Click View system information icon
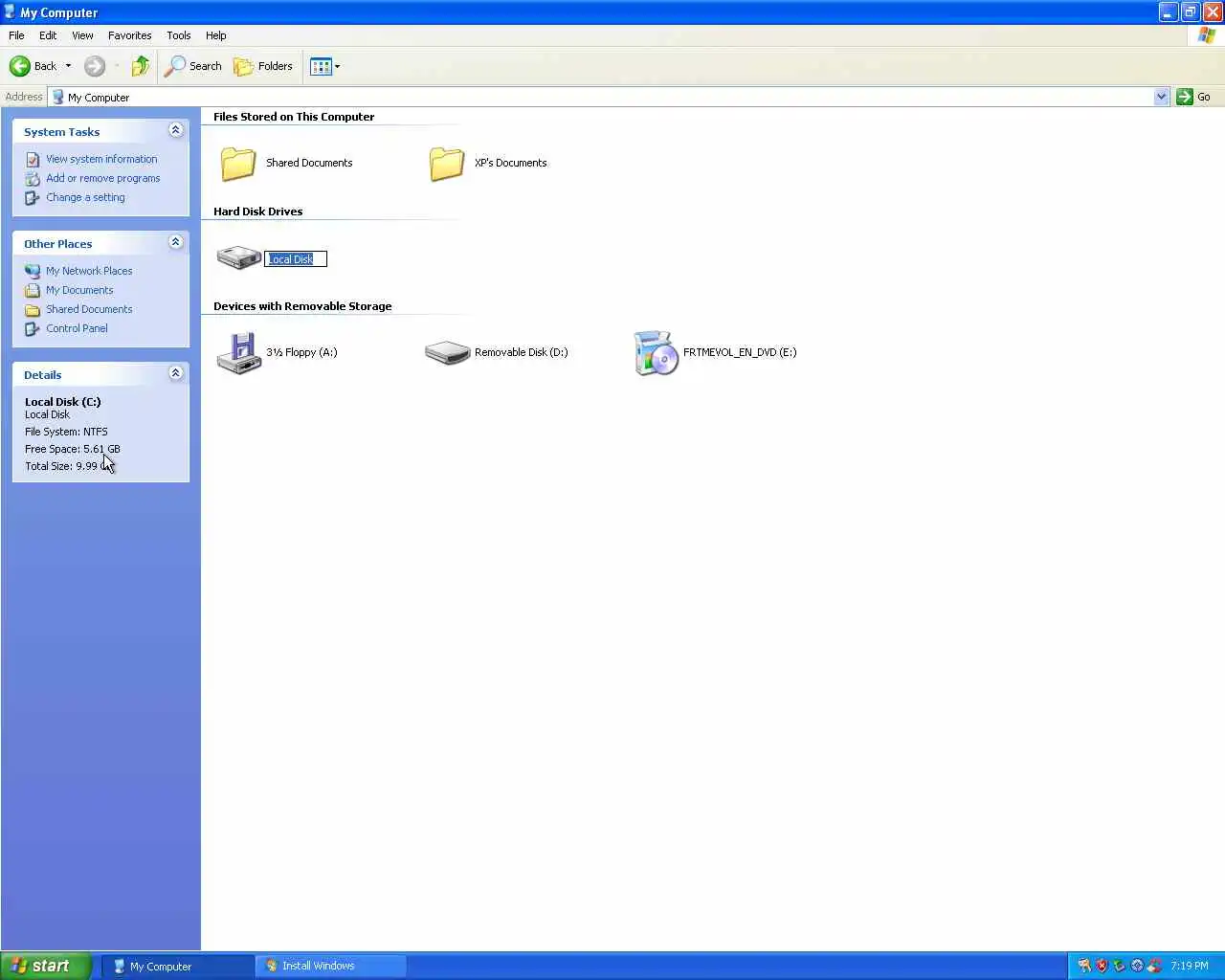Screen dimensions: 1225x980 (x=33, y=160)
